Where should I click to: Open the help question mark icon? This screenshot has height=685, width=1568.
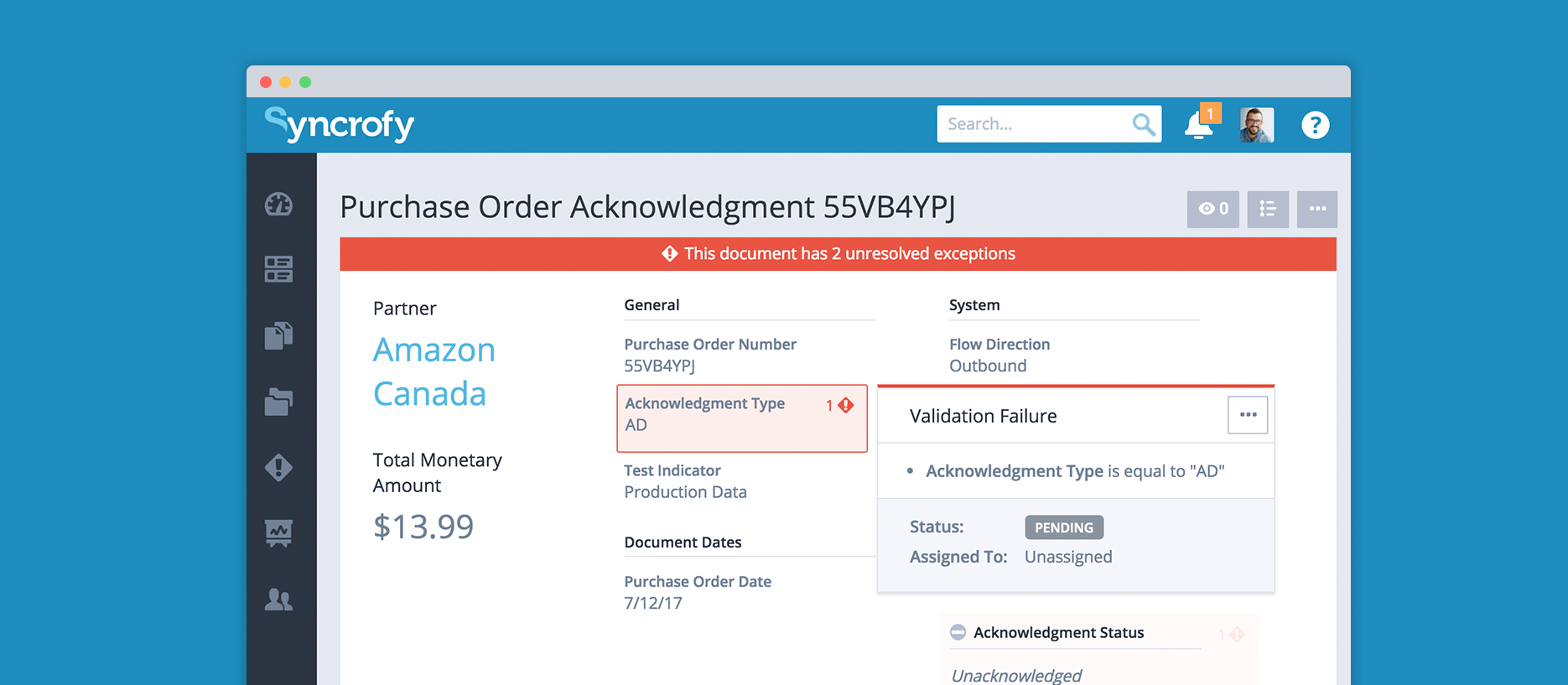coord(1315,125)
